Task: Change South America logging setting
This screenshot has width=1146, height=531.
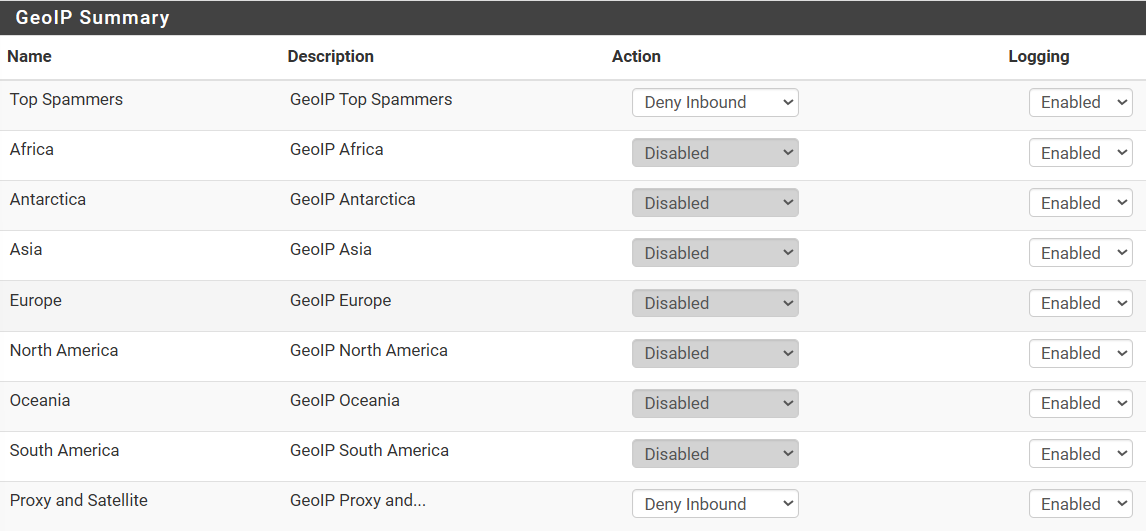Action: (1080, 454)
